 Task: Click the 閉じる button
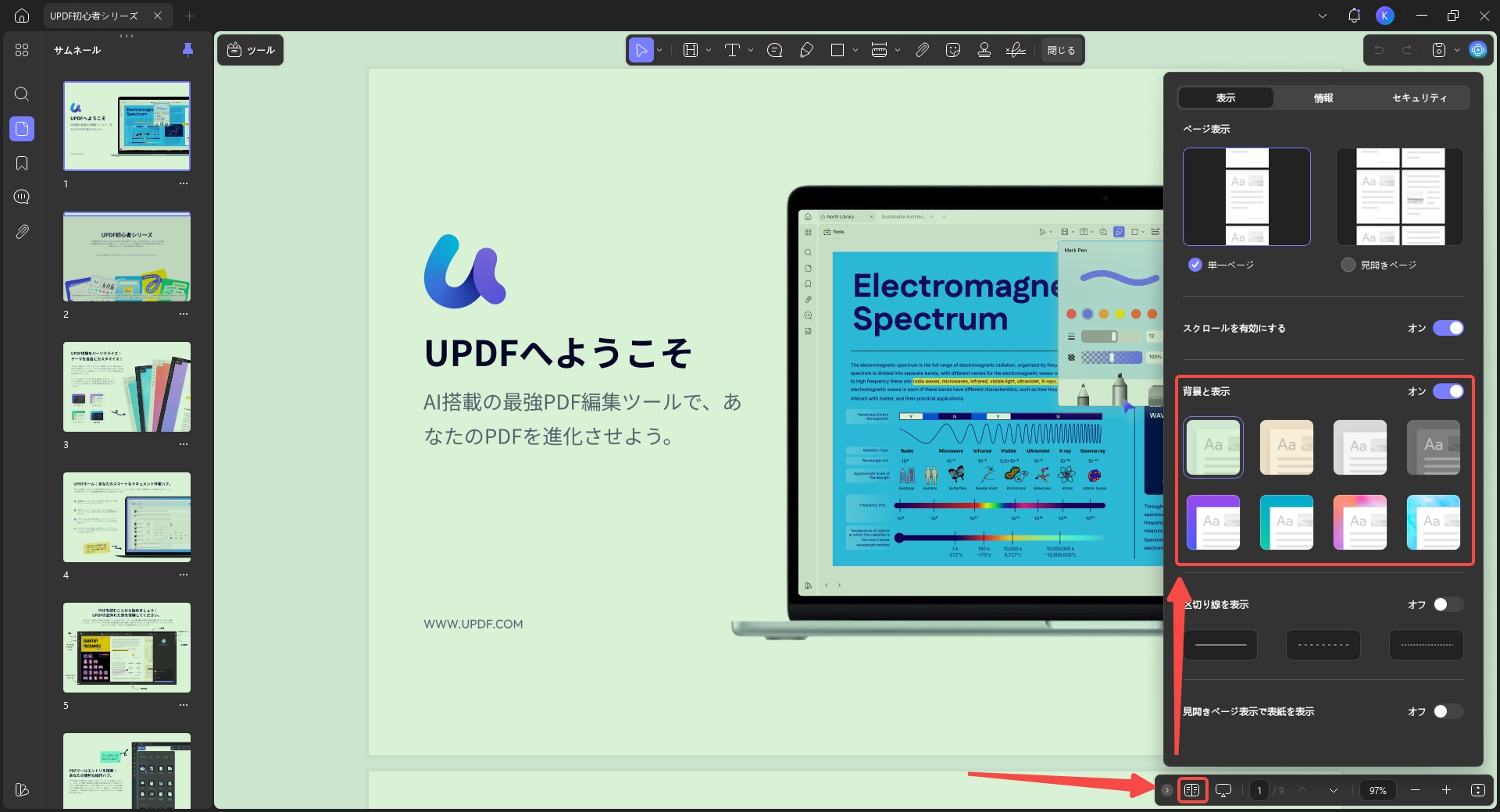click(1061, 50)
